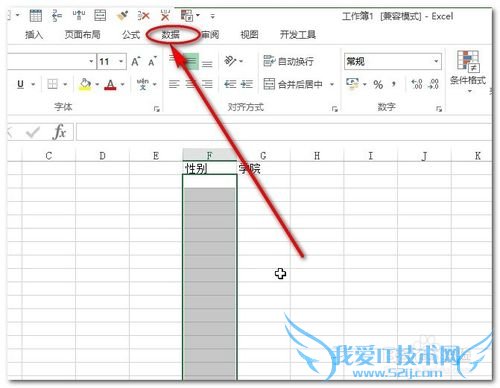
Task: Toggle 自动换行 wrap text
Action: tap(289, 61)
